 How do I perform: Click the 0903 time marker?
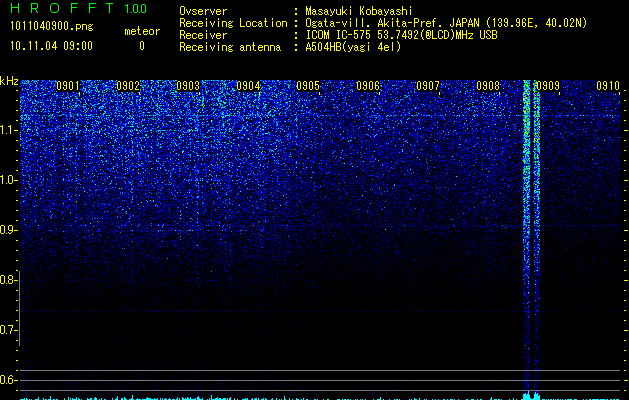pyautogui.click(x=188, y=86)
